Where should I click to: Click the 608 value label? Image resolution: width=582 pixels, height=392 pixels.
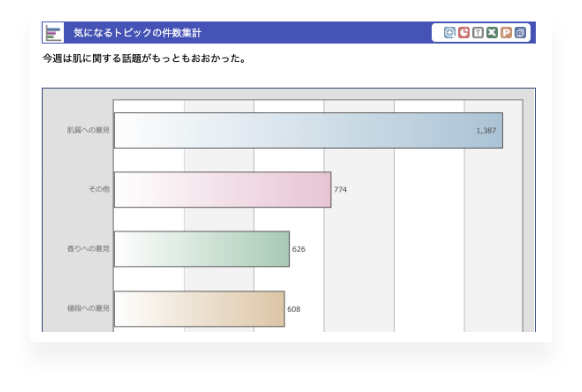coord(294,309)
